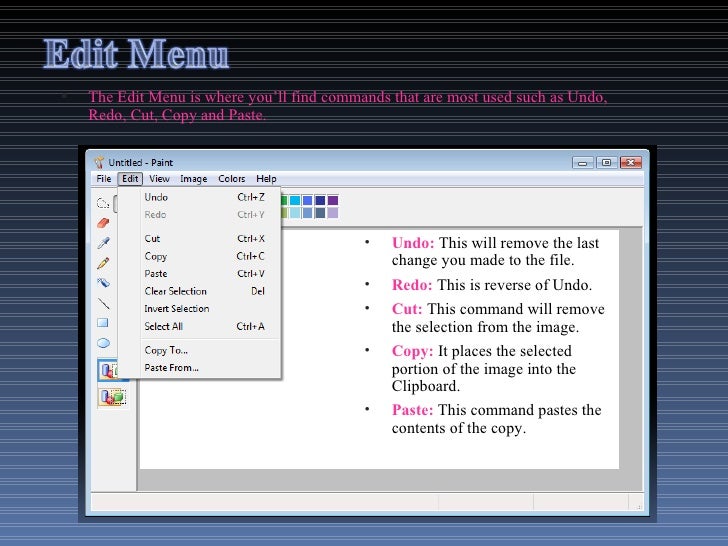Select the Free-Form Select tool
Image resolution: width=728 pixels, height=546 pixels.
pyautogui.click(x=103, y=203)
